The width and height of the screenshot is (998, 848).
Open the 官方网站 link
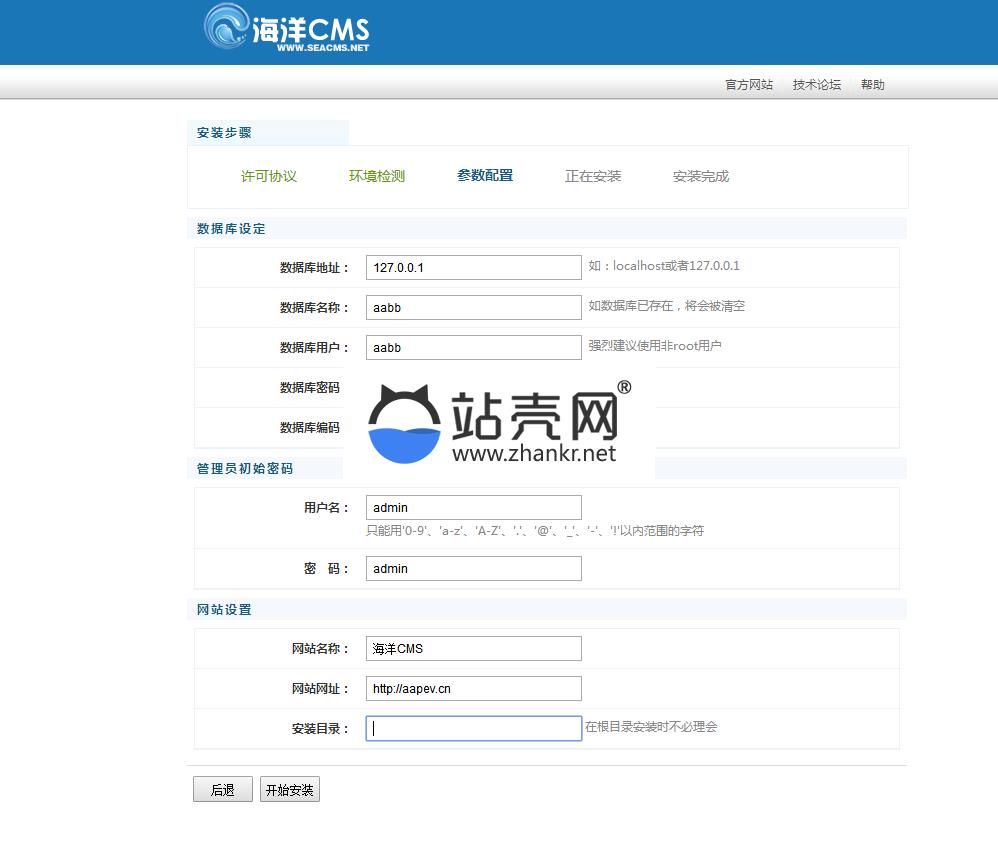(x=748, y=85)
